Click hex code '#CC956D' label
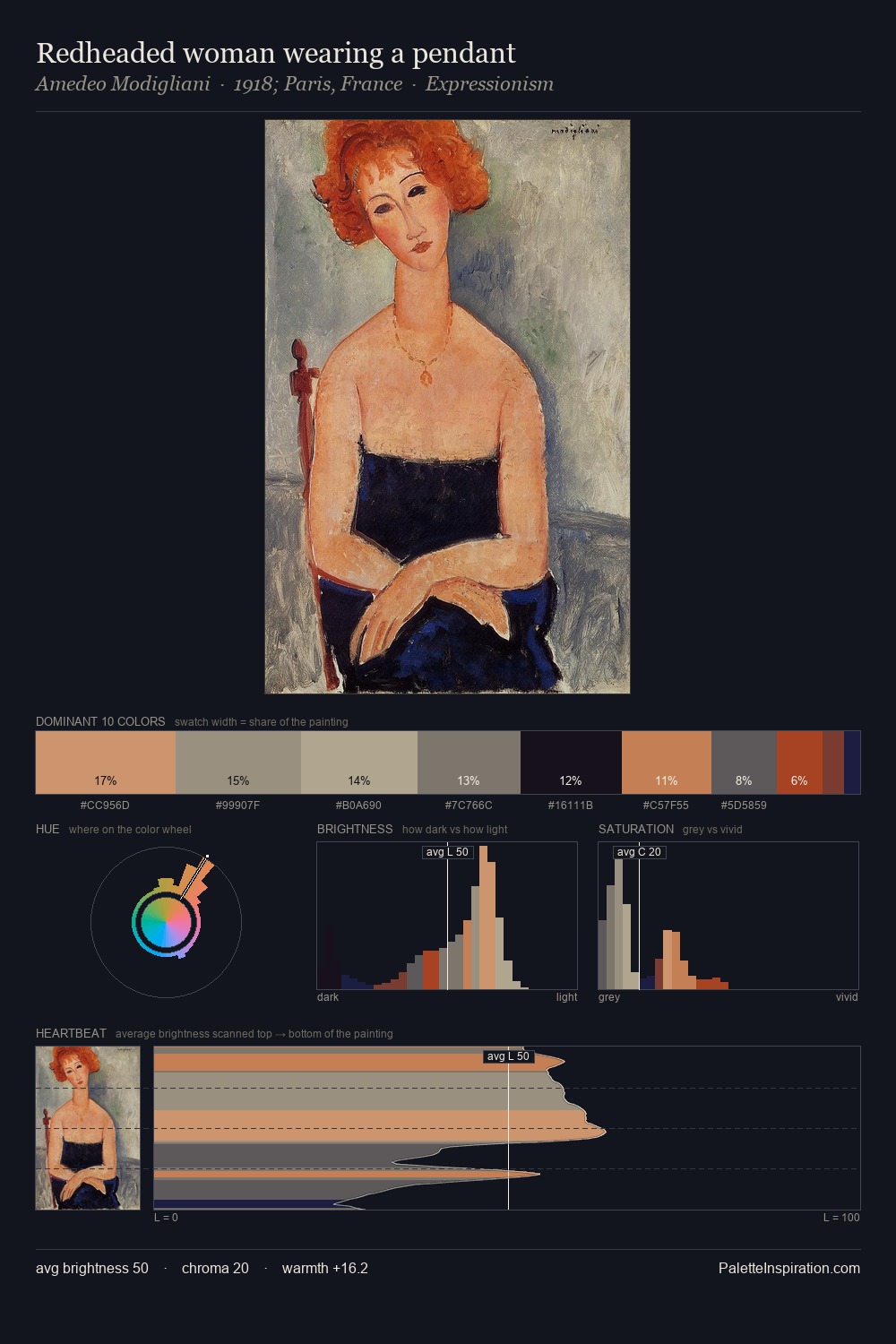 click(105, 806)
